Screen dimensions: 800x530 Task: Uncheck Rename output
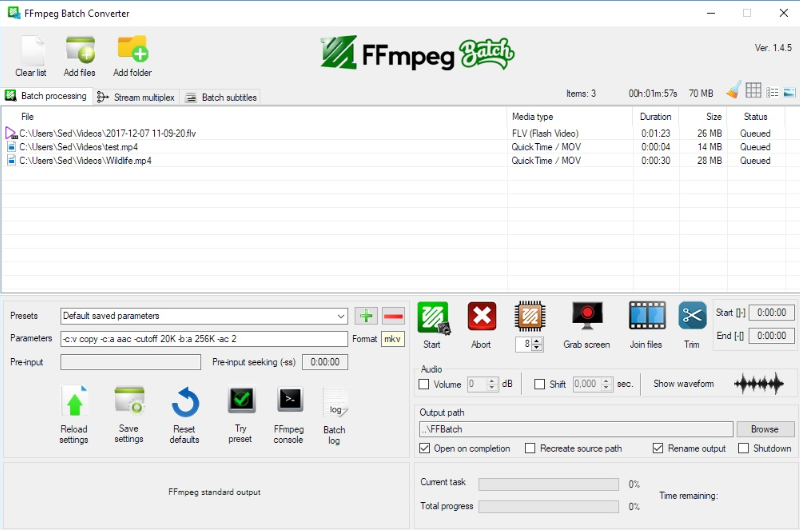[658, 448]
